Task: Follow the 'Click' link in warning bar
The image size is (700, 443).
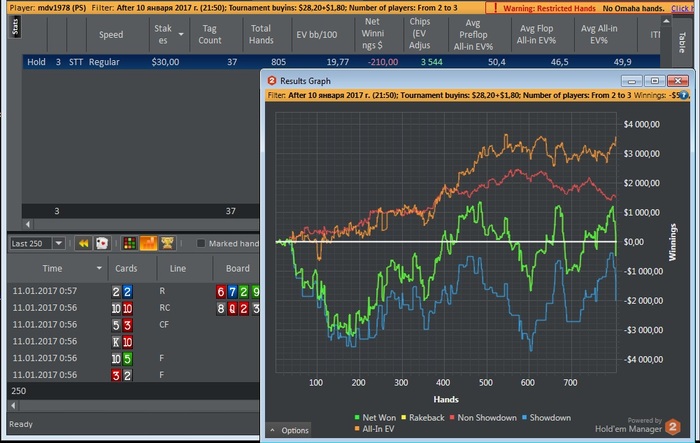Action: pos(680,8)
